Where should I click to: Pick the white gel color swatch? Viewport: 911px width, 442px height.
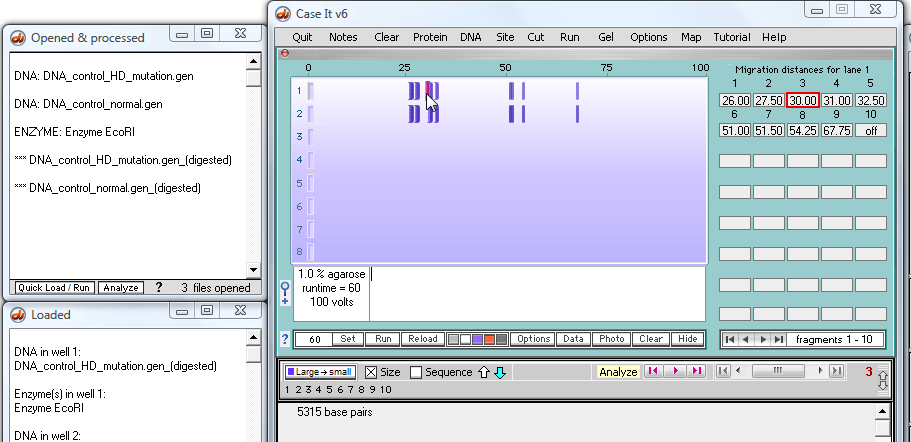click(x=465, y=339)
